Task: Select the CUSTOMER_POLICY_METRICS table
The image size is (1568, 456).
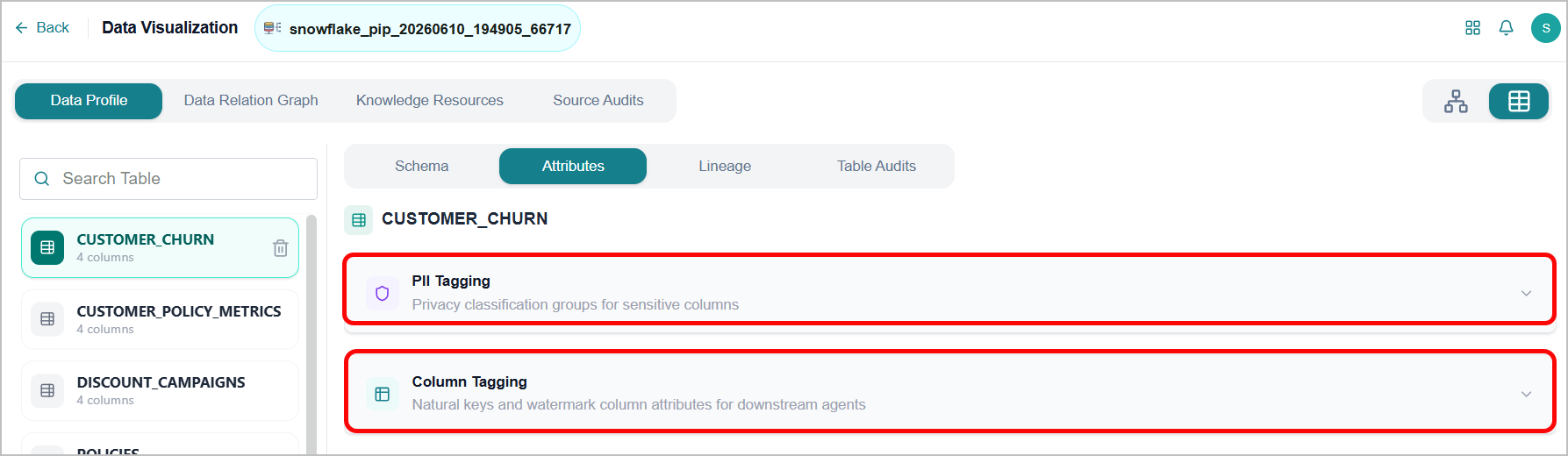Action: (x=160, y=319)
